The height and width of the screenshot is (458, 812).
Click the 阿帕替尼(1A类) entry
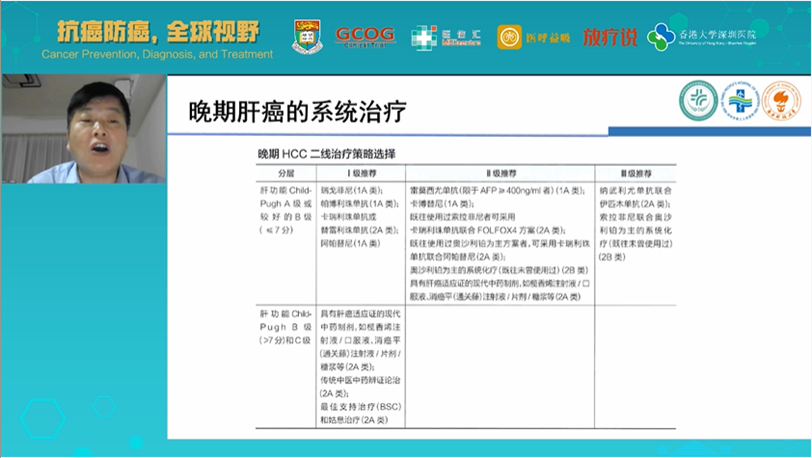coord(351,244)
